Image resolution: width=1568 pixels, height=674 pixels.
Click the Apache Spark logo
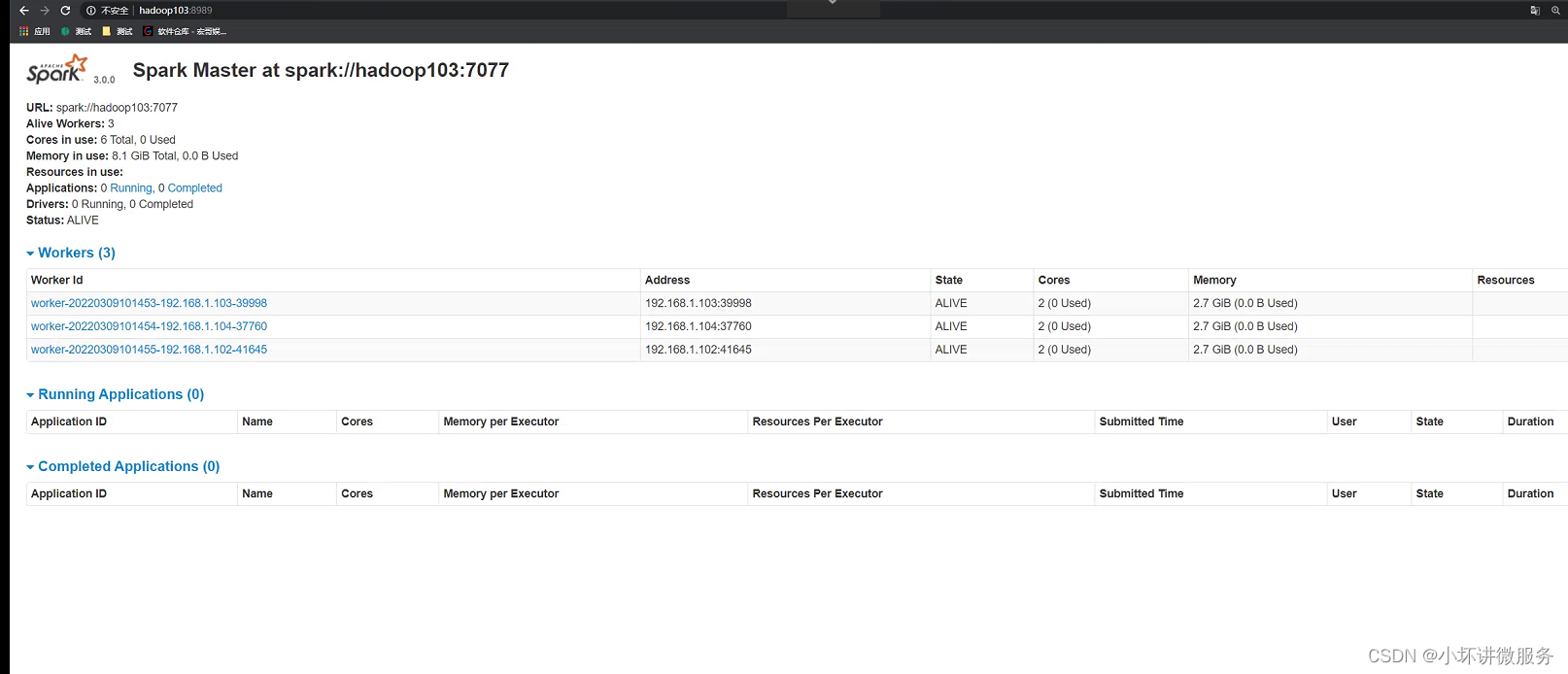click(x=57, y=69)
